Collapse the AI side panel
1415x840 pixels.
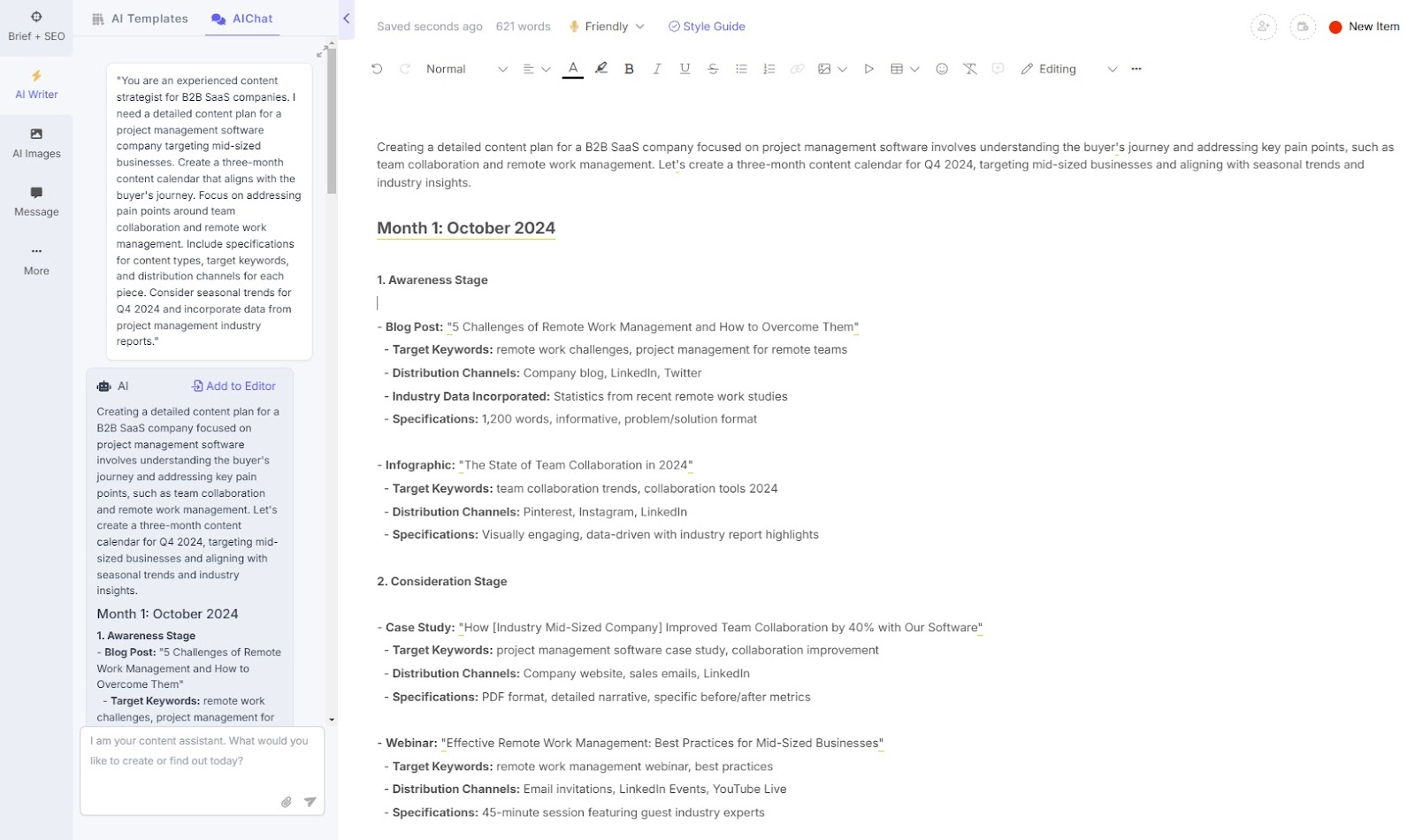346,19
